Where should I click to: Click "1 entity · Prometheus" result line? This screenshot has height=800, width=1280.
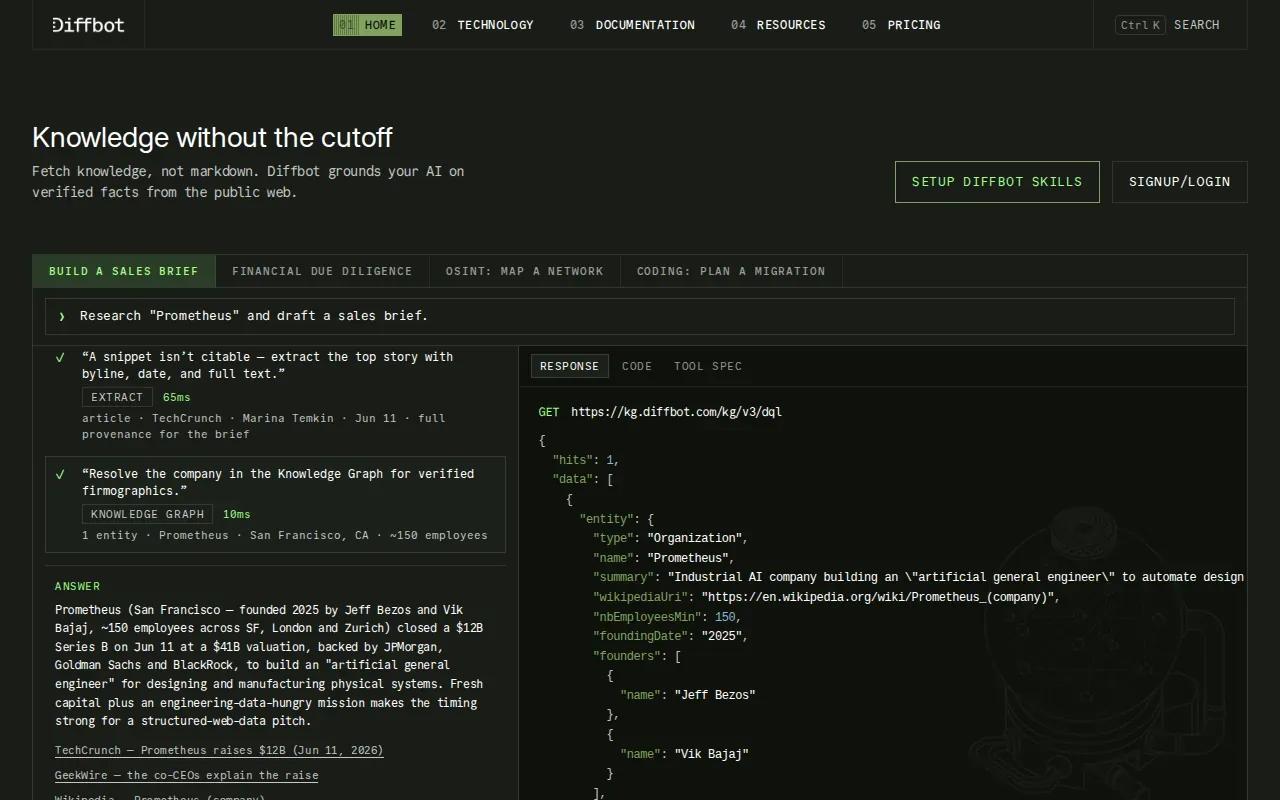click(285, 535)
